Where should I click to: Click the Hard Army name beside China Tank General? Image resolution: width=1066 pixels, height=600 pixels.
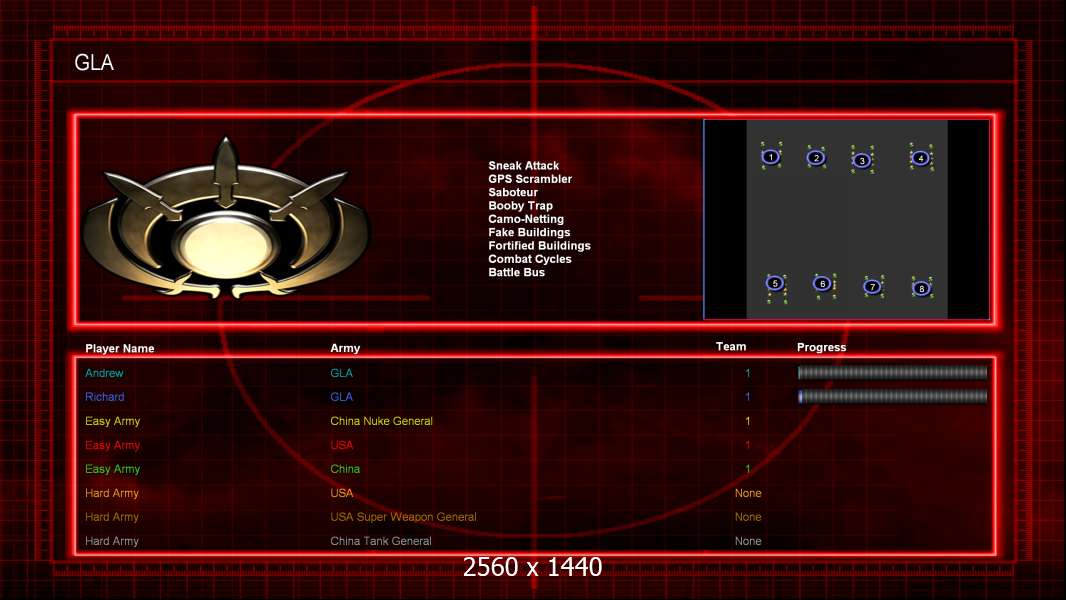coord(111,541)
